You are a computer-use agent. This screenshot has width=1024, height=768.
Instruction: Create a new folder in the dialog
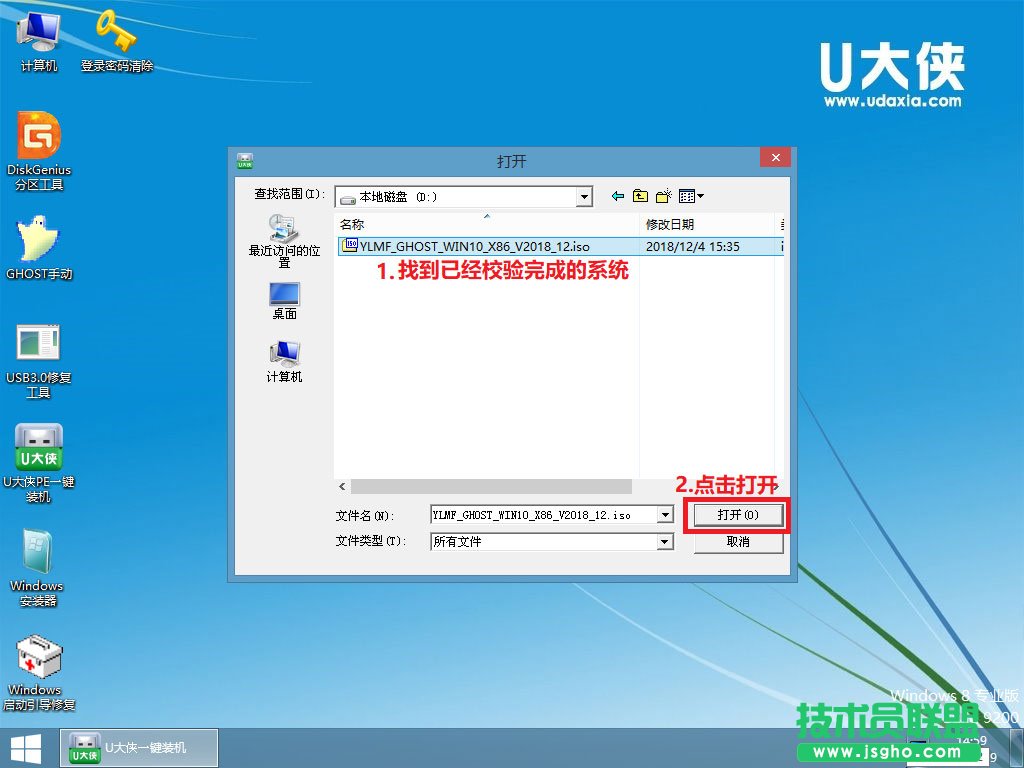coord(663,195)
